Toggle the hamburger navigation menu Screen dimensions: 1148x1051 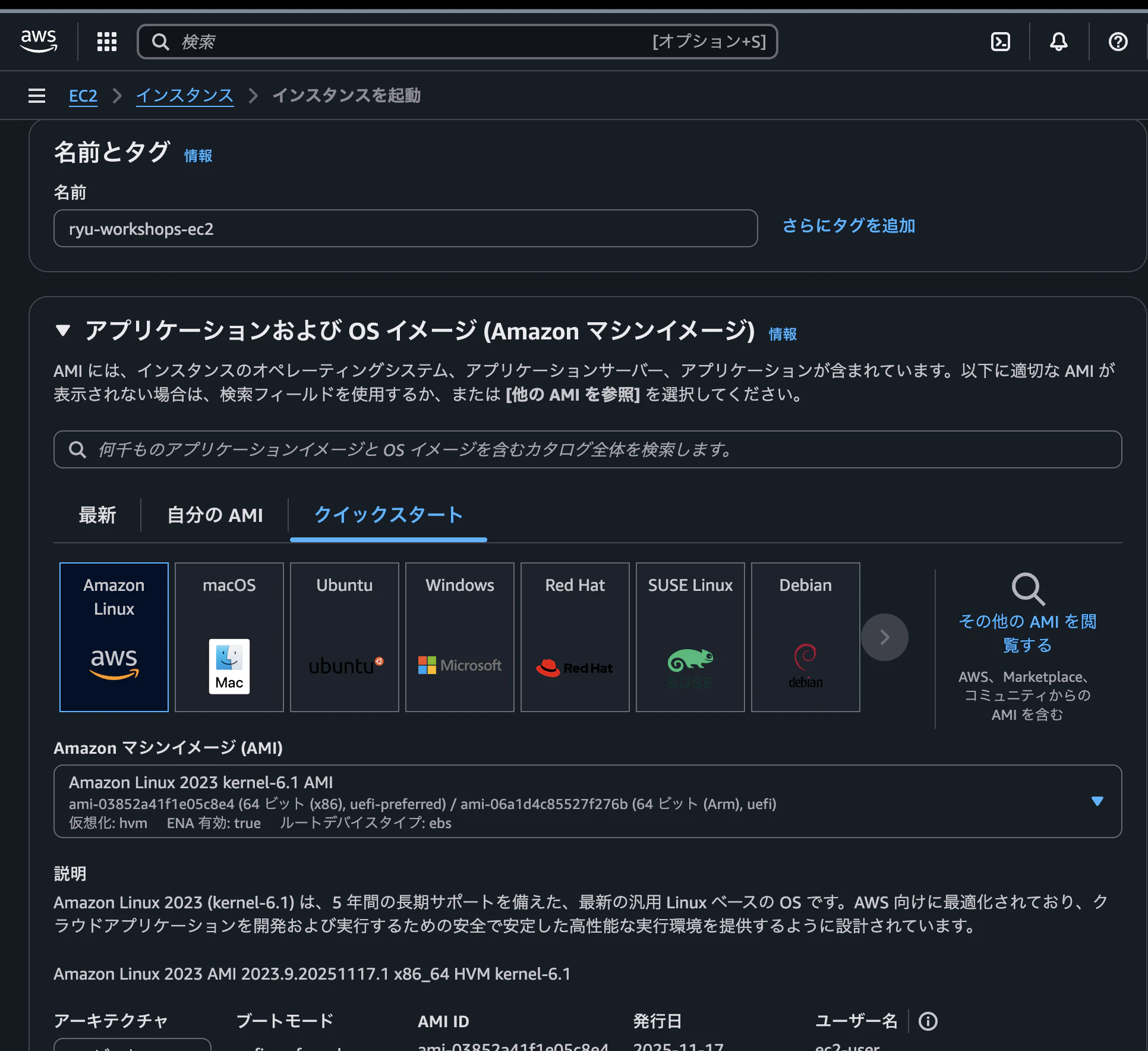coord(37,96)
